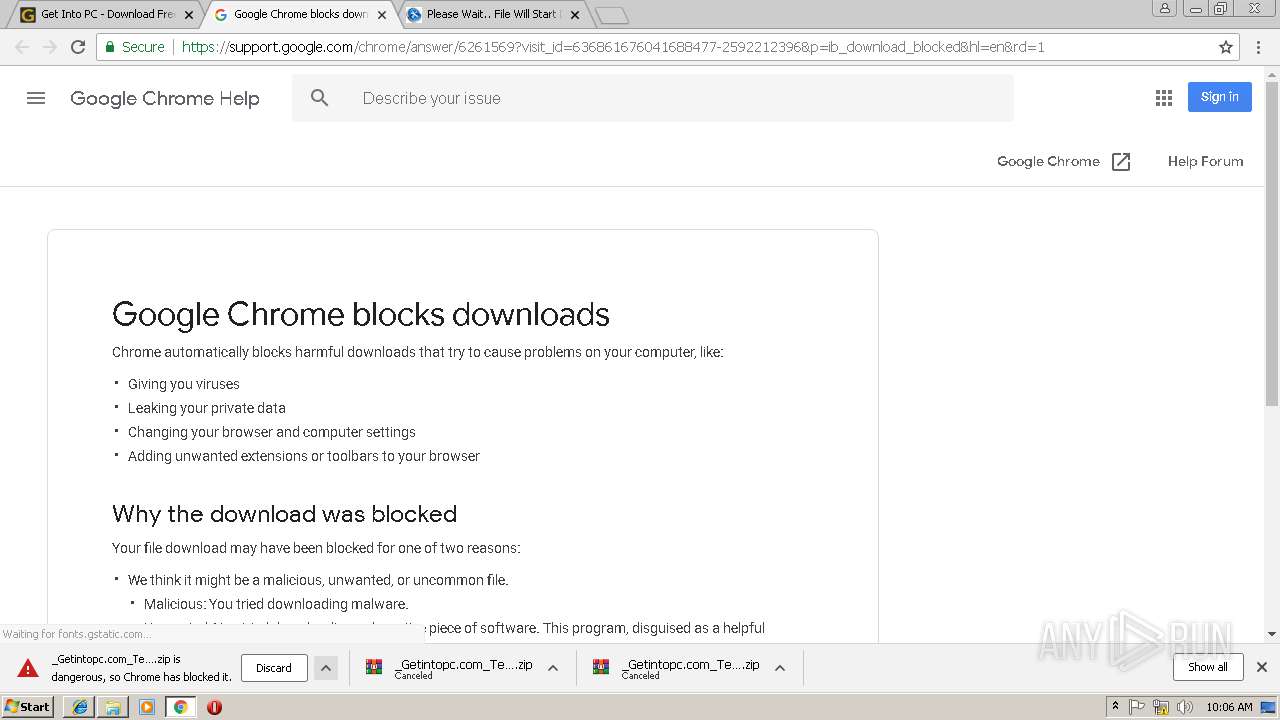This screenshot has width=1280, height=720.
Task: Click Google Chrome Help title
Action: (165, 98)
